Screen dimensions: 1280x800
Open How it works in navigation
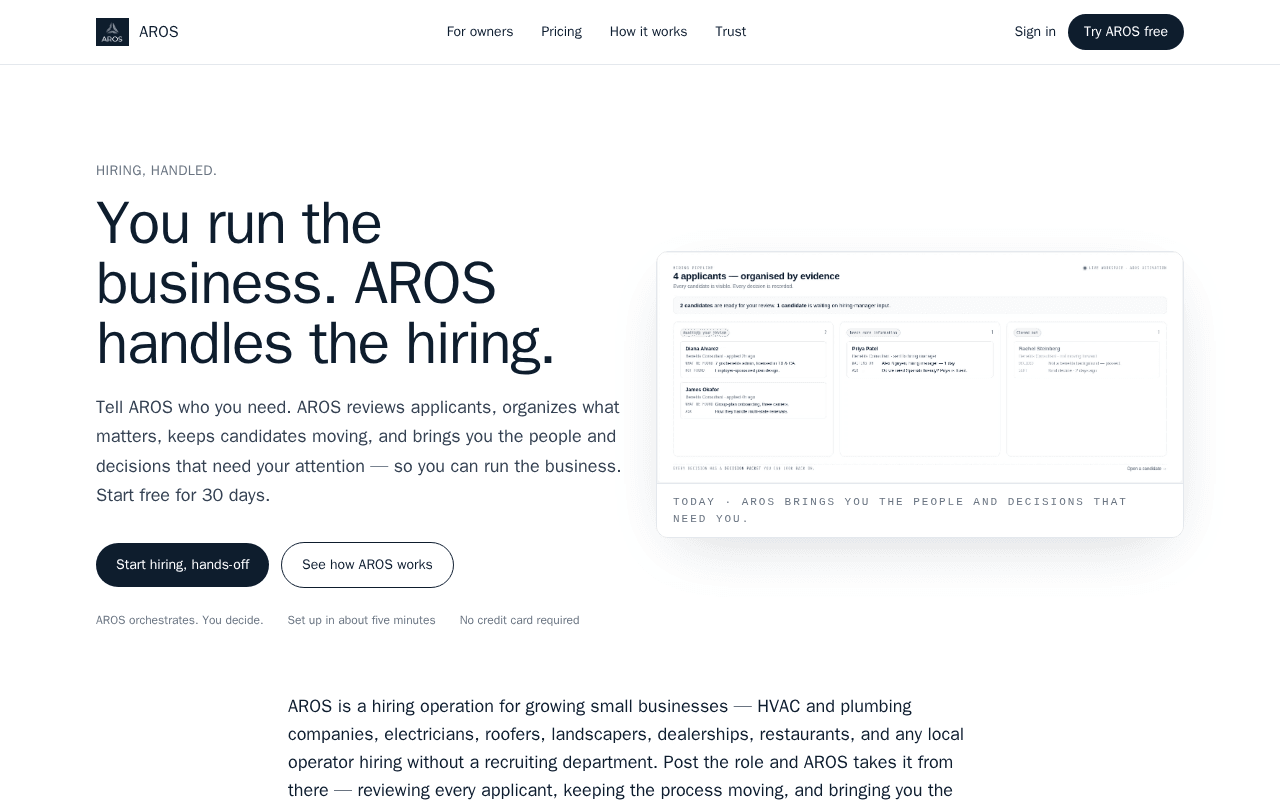pos(648,32)
